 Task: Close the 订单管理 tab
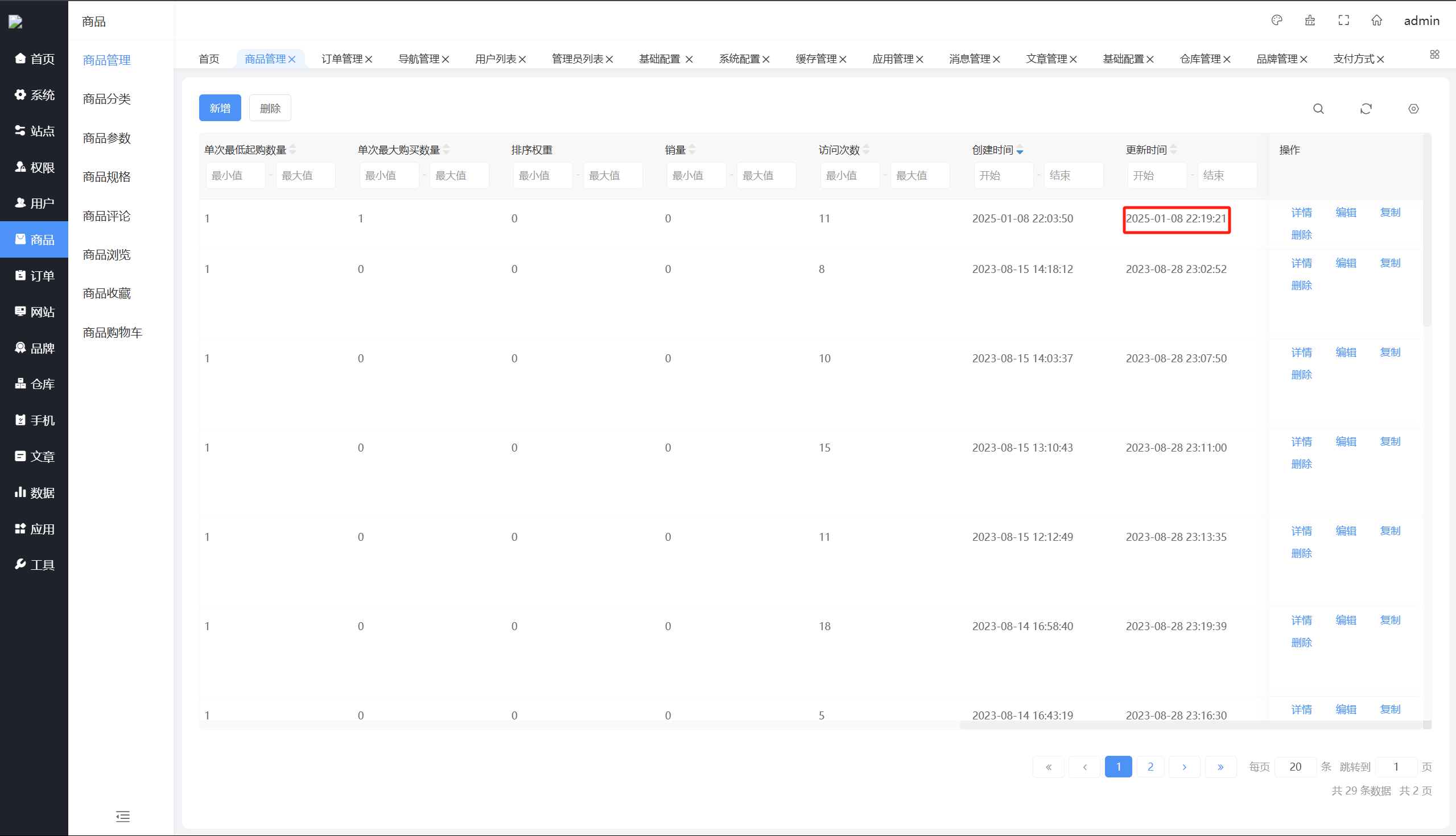[369, 59]
